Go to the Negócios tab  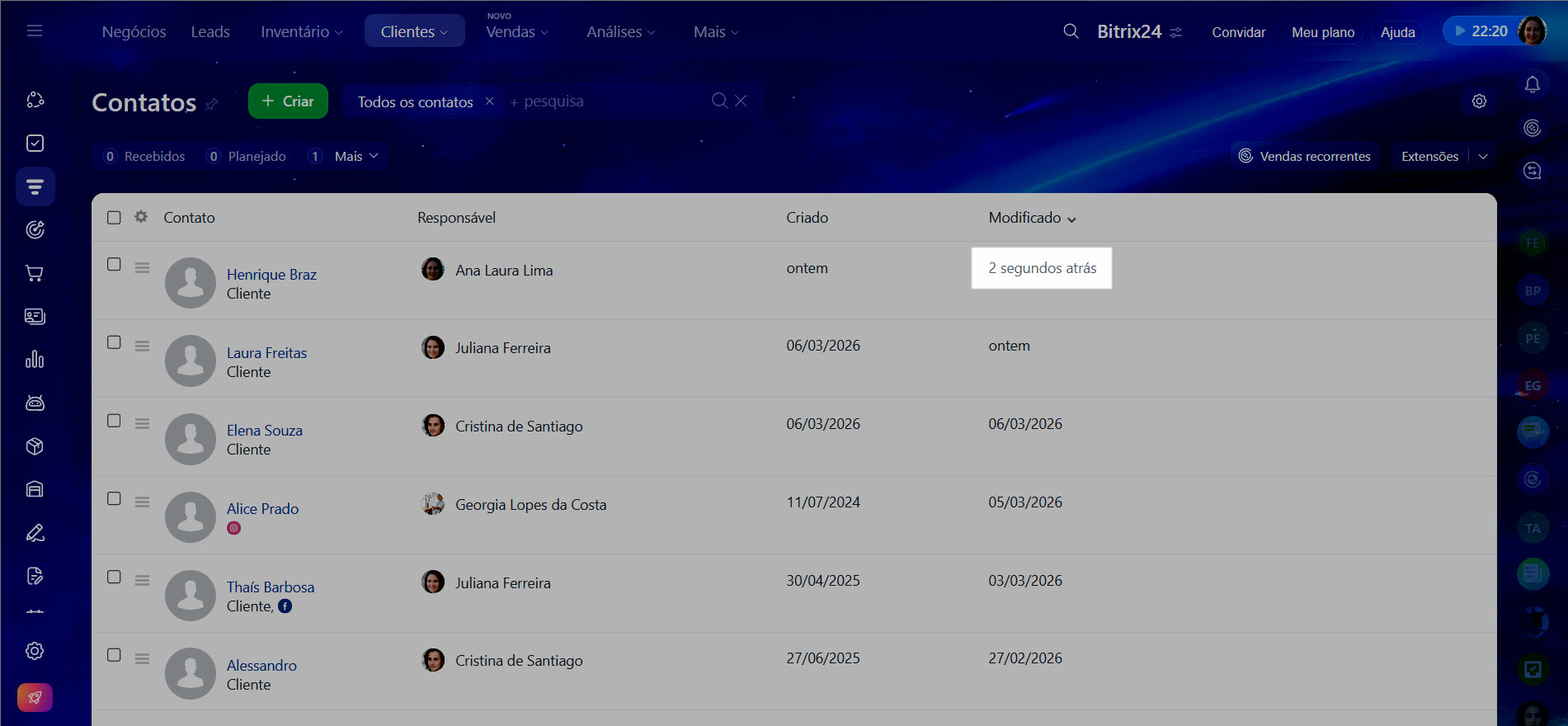[x=134, y=31]
